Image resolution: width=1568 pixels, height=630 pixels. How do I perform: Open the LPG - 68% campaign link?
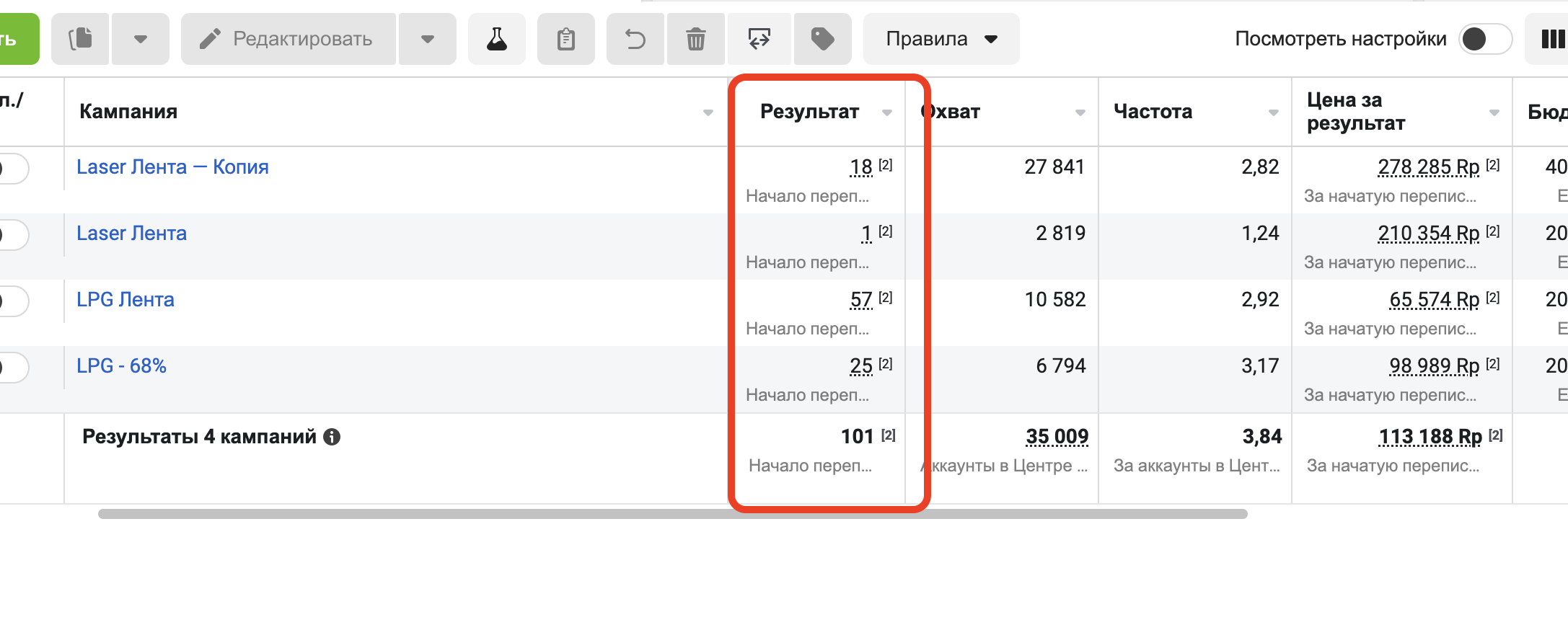[x=121, y=366]
